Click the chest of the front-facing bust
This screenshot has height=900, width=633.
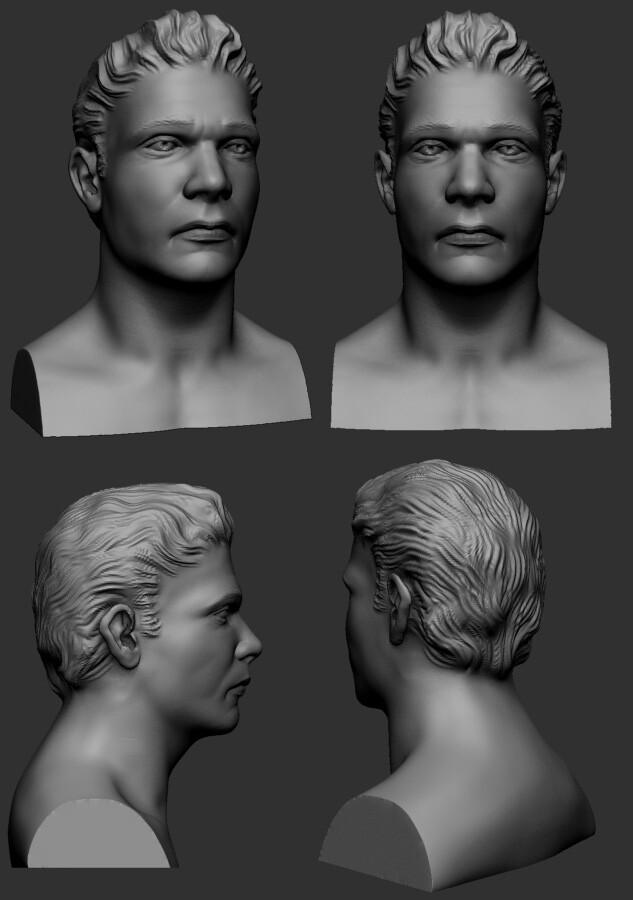pos(468,390)
